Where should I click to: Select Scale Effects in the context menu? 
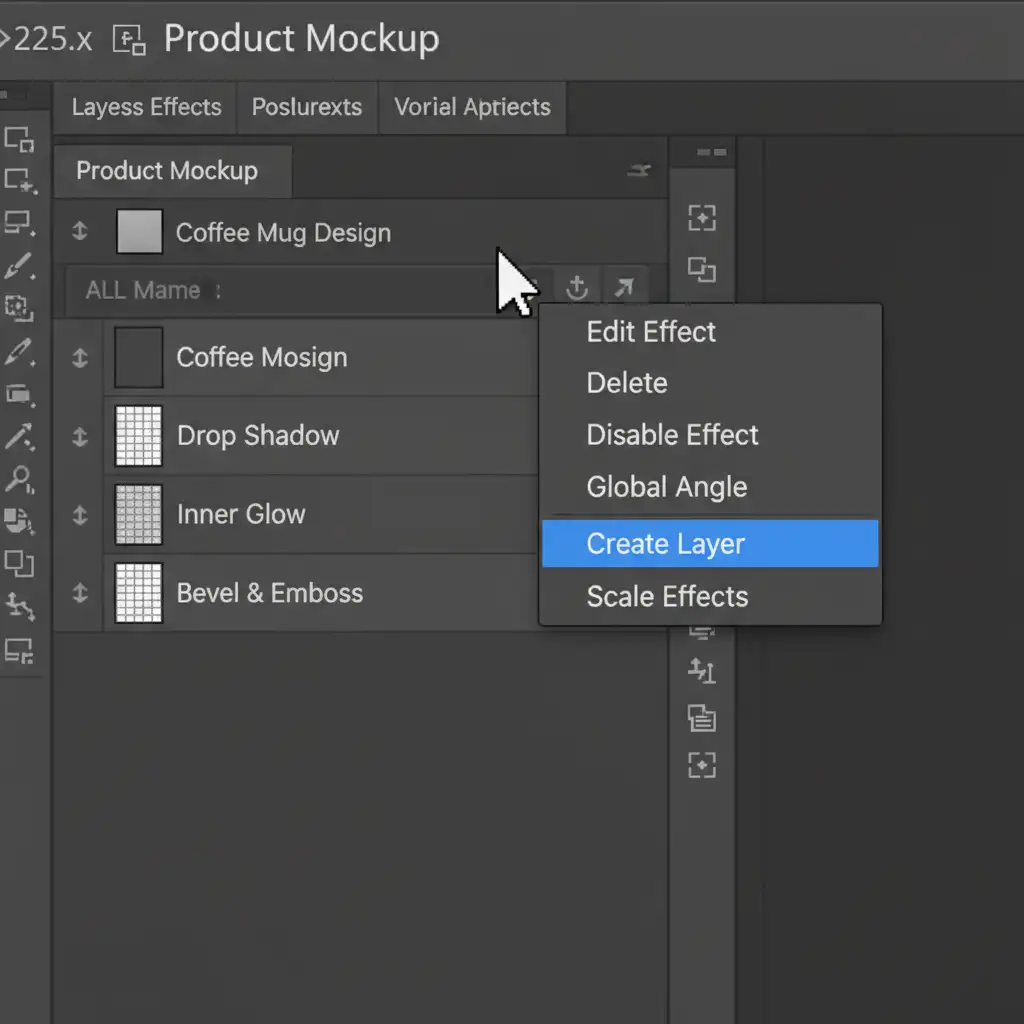667,597
